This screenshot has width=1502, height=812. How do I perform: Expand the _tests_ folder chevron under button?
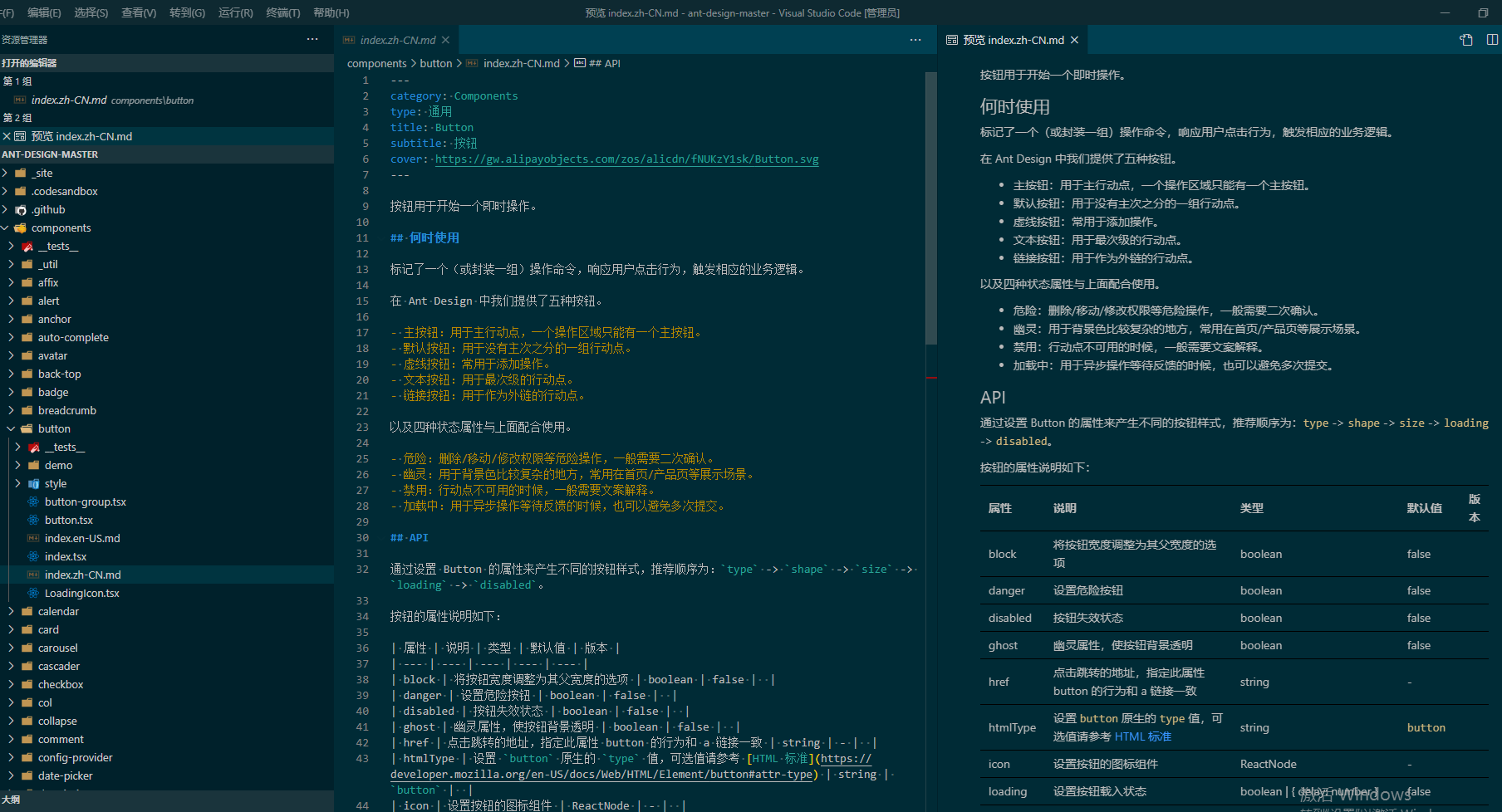point(17,448)
